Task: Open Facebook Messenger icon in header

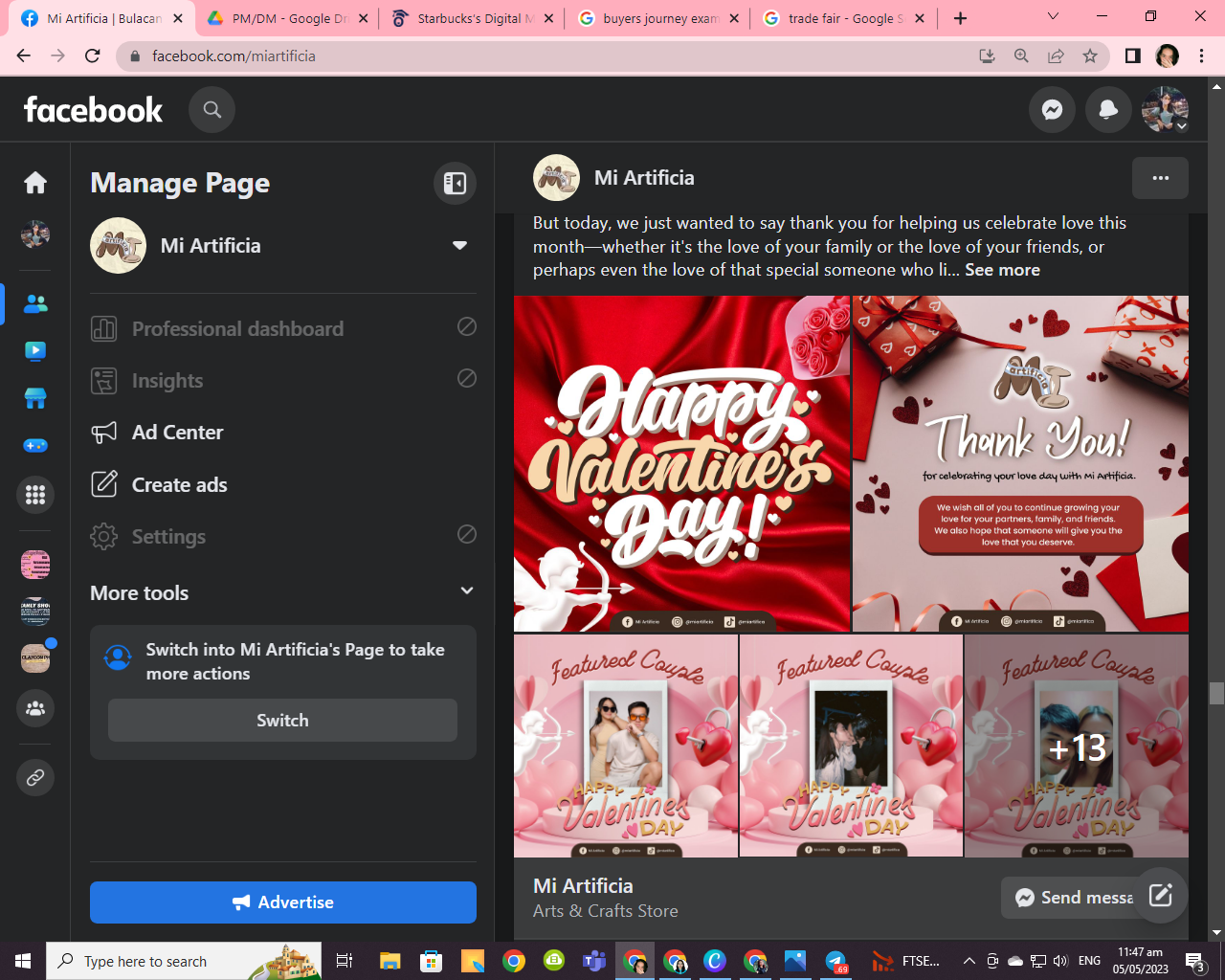Action: tap(1052, 110)
